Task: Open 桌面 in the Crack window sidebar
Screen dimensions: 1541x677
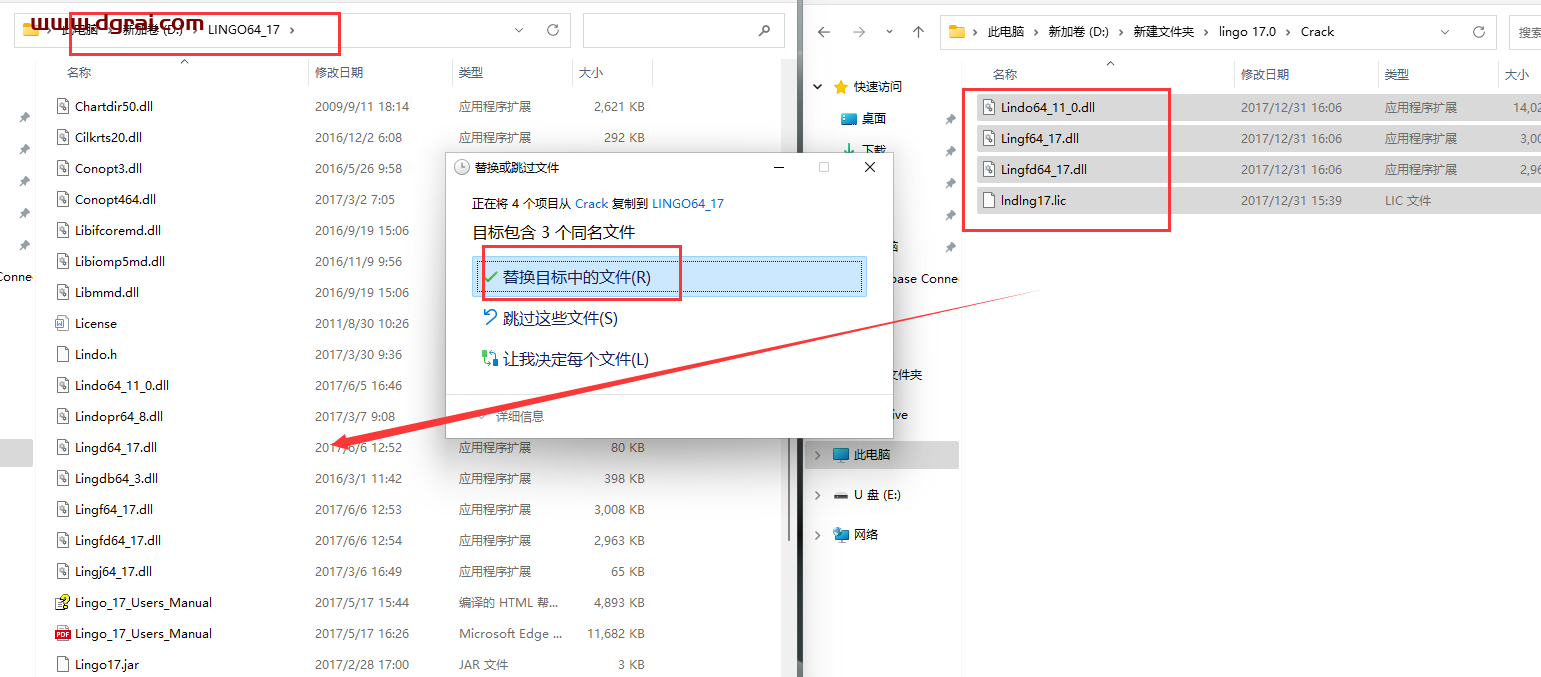Action: point(874,118)
